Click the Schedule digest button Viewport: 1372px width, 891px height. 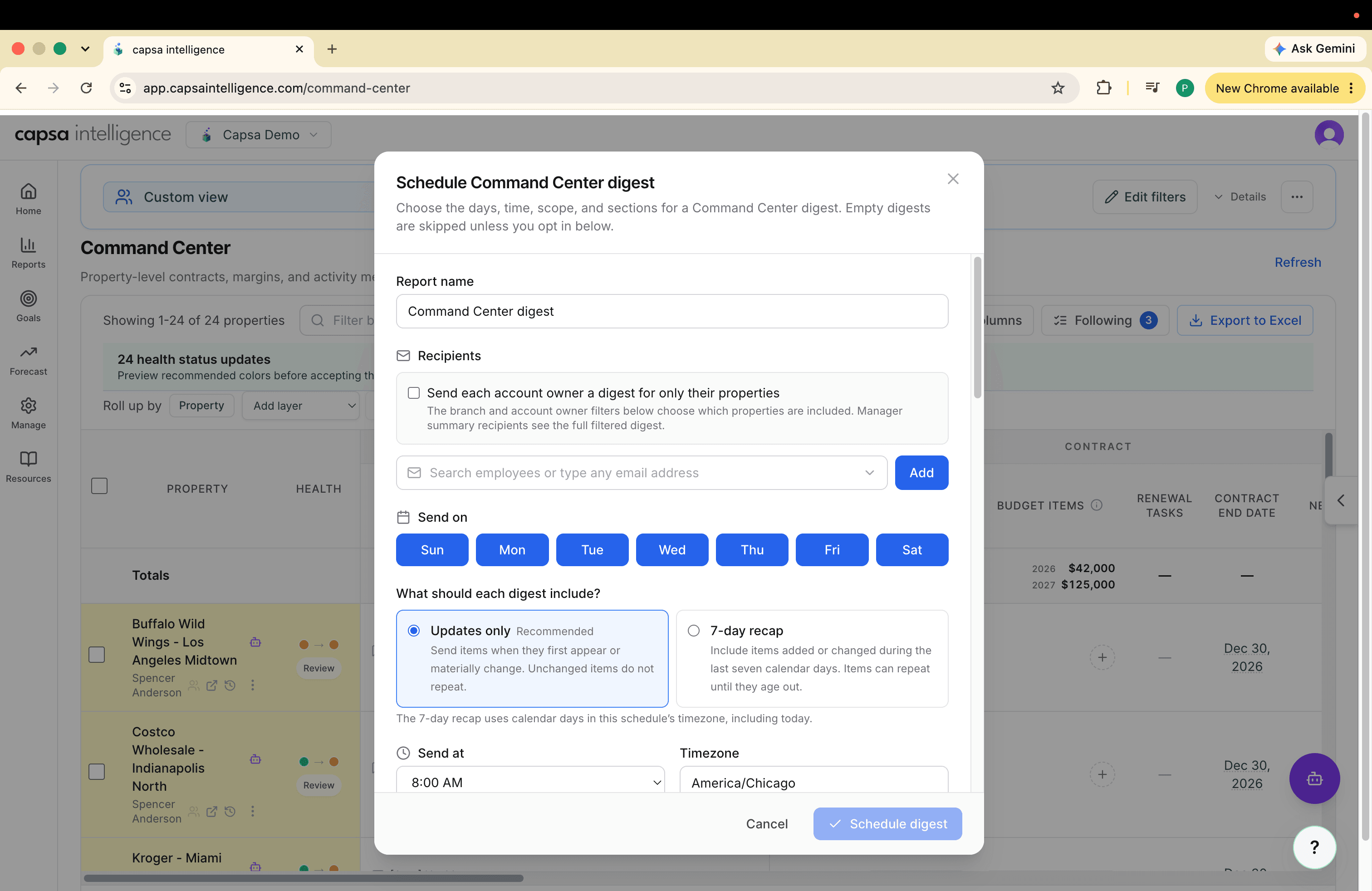pos(887,823)
